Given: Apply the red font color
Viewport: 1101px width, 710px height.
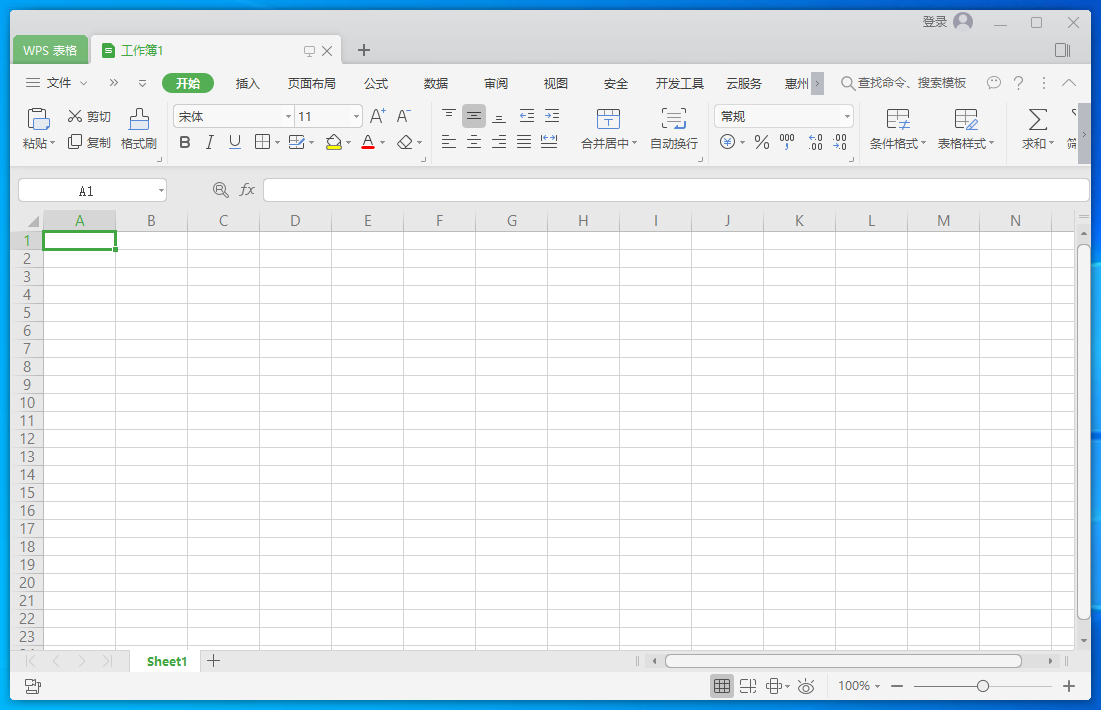Looking at the screenshot, I should coord(368,143).
